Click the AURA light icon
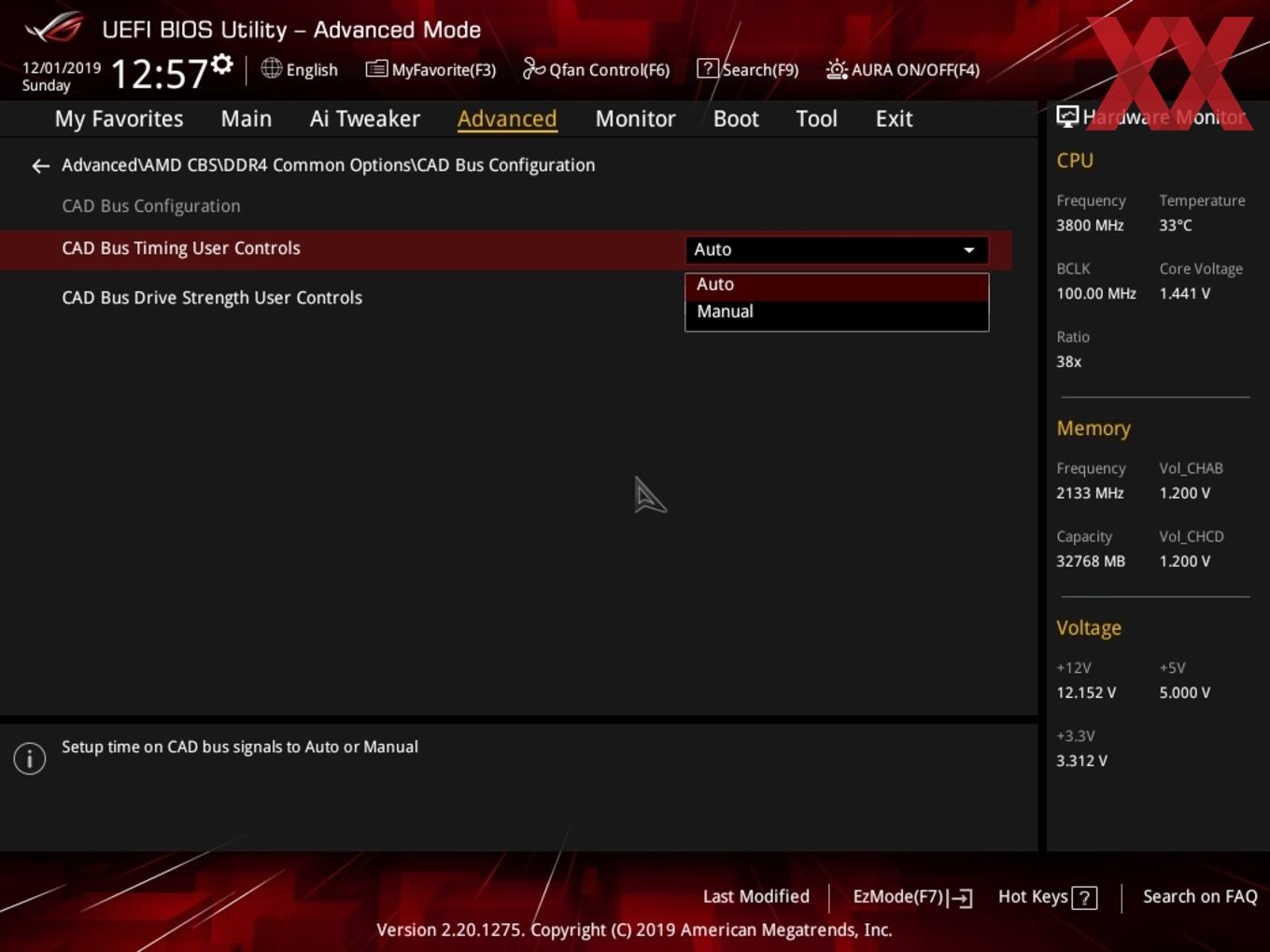This screenshot has width=1270, height=952. coord(837,69)
